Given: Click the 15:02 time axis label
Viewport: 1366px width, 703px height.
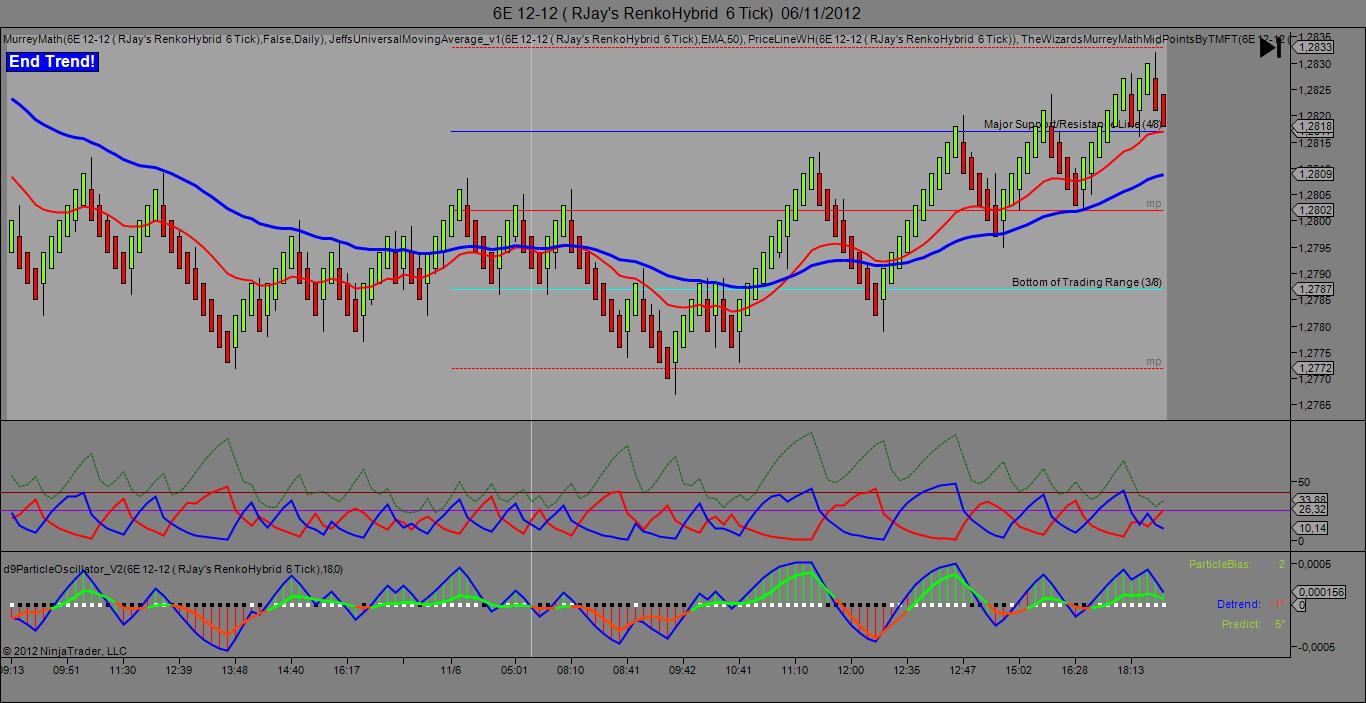Looking at the screenshot, I should tap(1019, 671).
